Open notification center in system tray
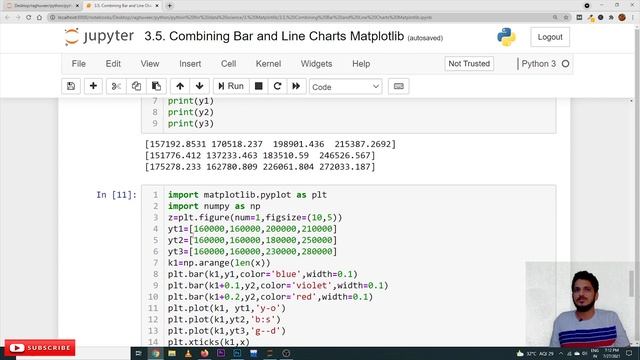Viewport: 640px width, 360px height. click(629, 353)
